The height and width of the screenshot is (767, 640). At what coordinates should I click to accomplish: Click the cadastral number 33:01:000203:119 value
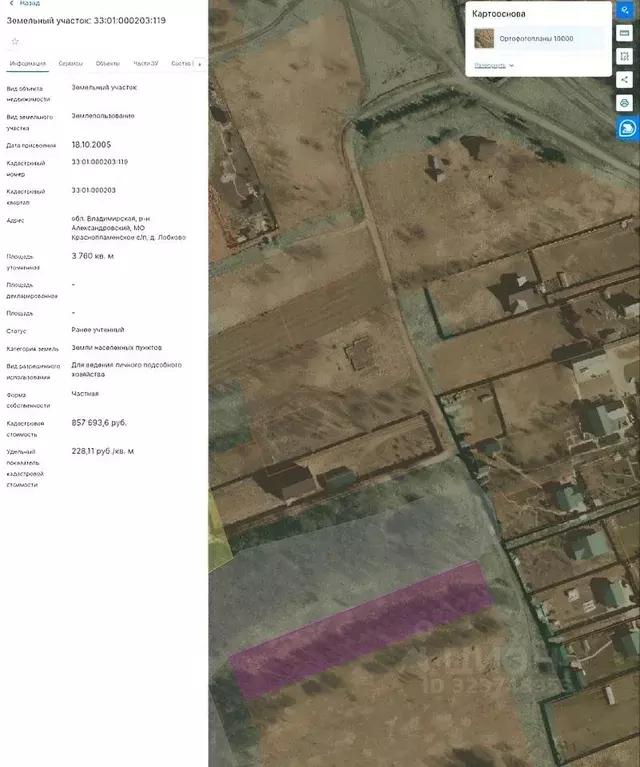(x=100, y=161)
